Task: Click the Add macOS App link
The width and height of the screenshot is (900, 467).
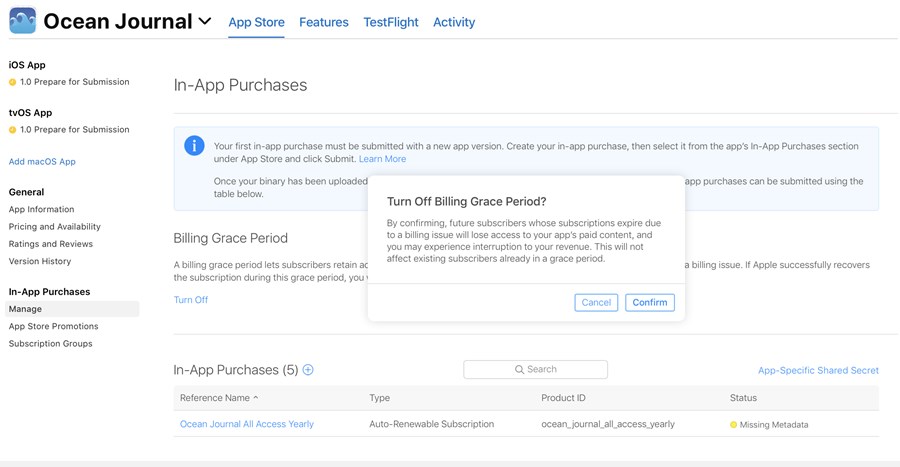Action: (42, 162)
